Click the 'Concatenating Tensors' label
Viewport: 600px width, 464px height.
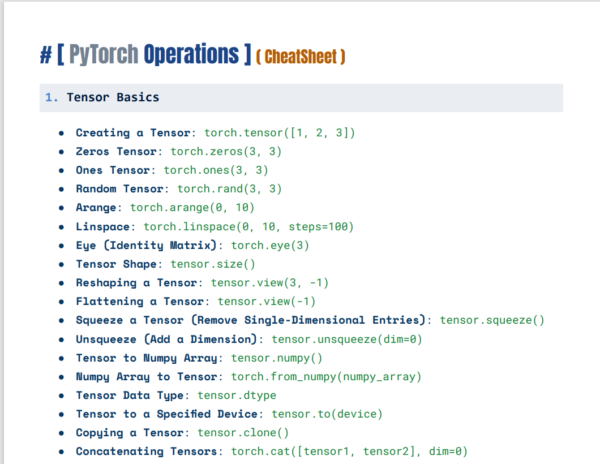146,452
